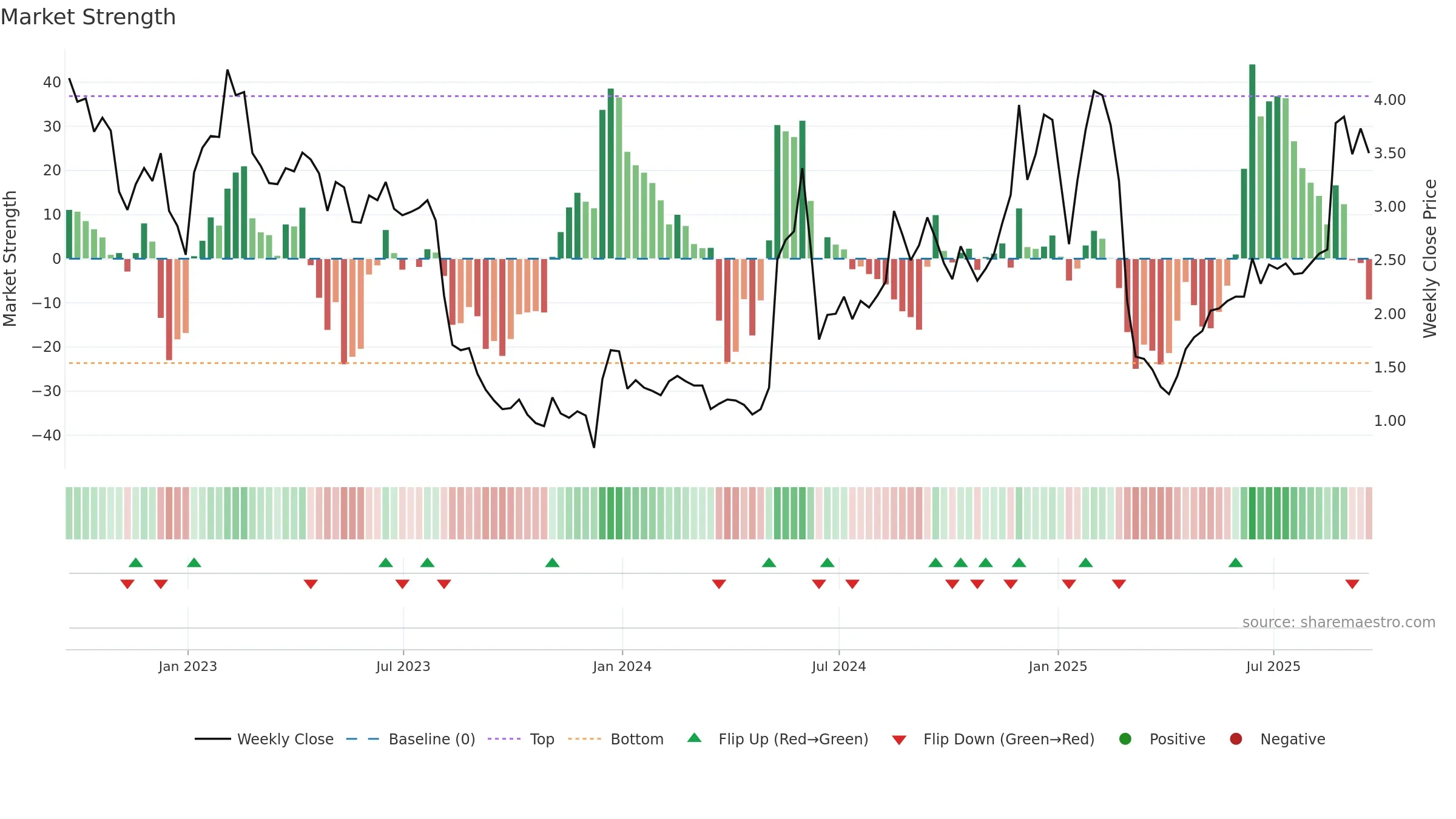Screen dimensions: 1456x819
Task: Click the last green flip-up marker before Jul 2025
Action: (x=1236, y=562)
